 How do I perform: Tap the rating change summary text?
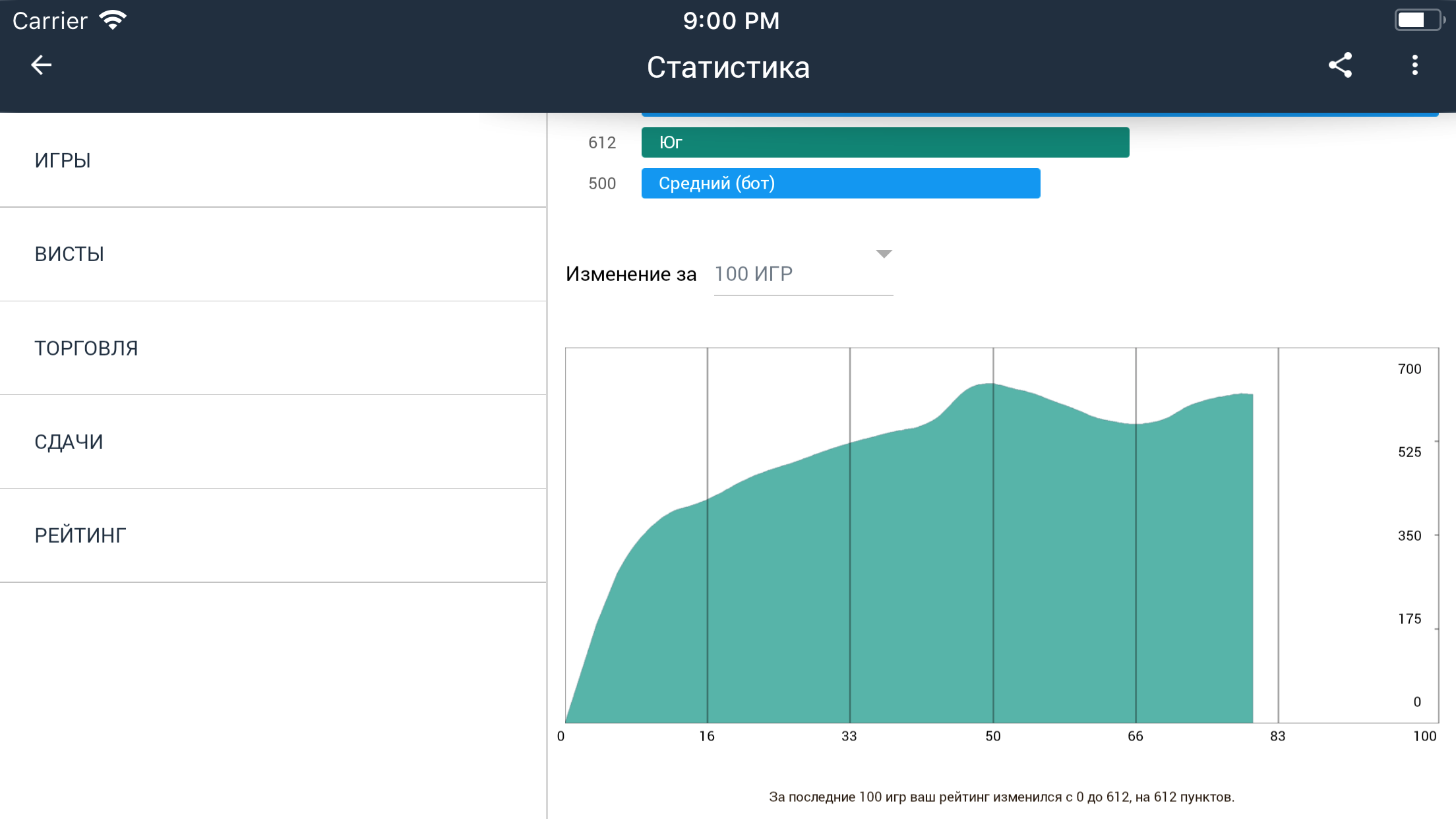point(1001,797)
